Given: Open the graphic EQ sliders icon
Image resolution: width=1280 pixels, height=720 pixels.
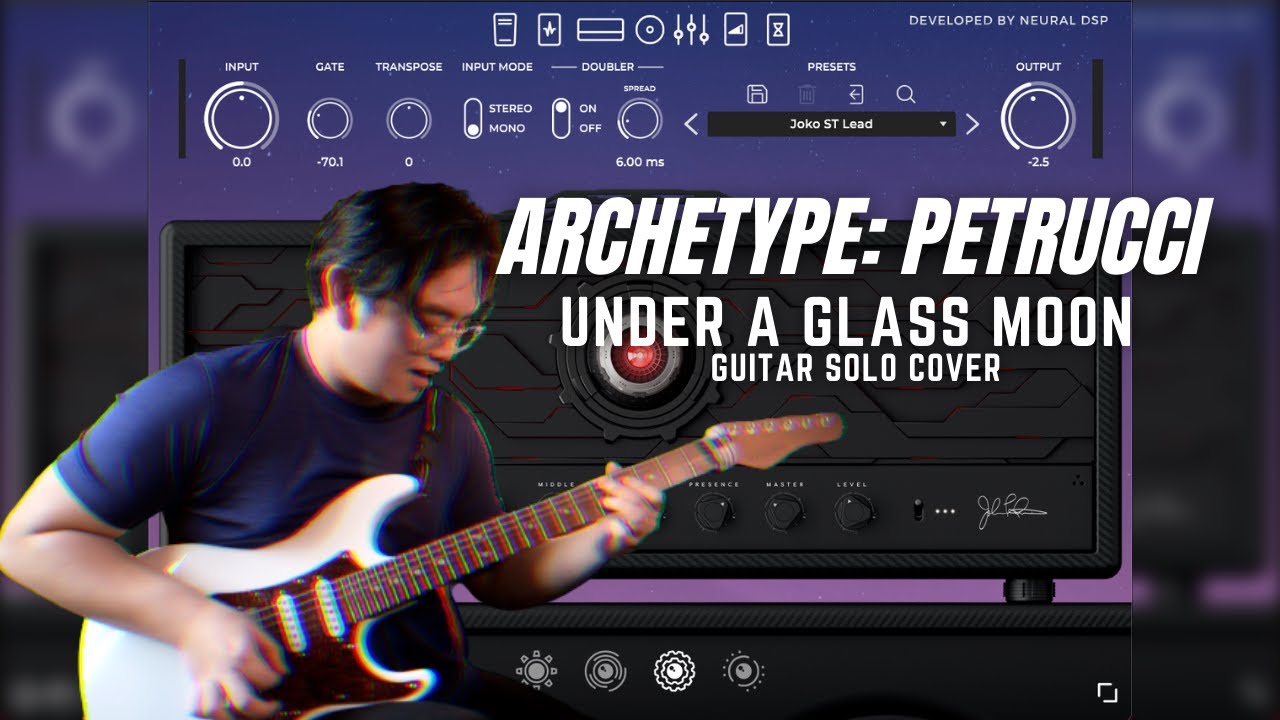Looking at the screenshot, I should 691,30.
